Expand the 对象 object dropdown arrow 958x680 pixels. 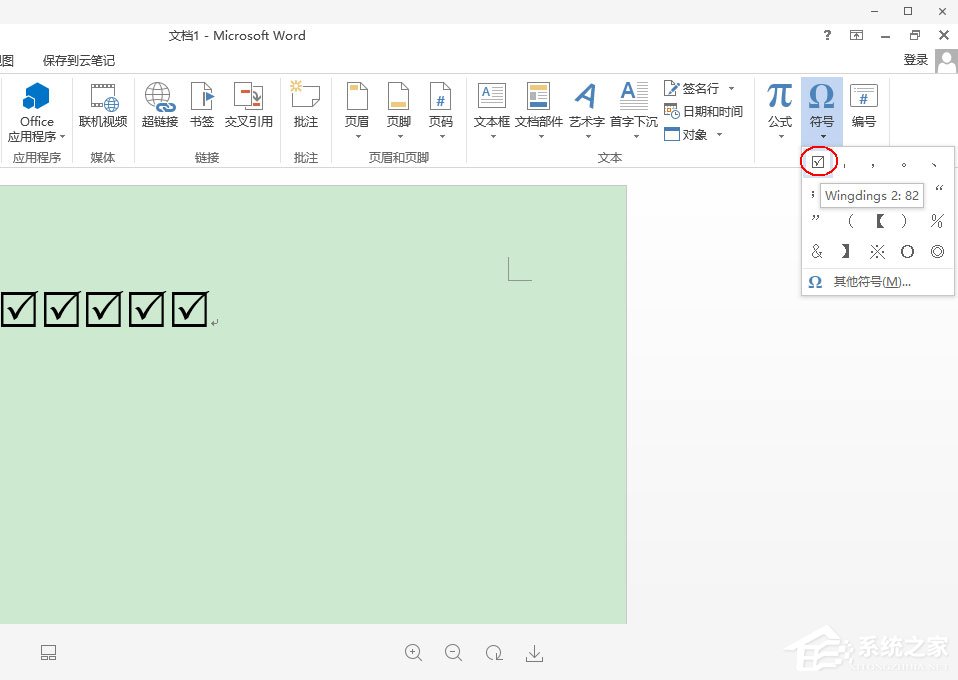click(x=717, y=134)
